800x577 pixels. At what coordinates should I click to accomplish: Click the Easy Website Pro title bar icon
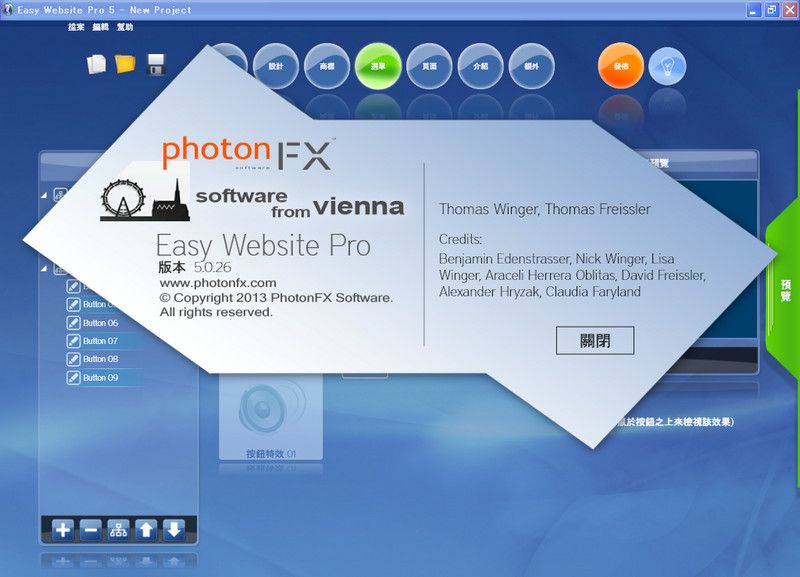[8, 10]
